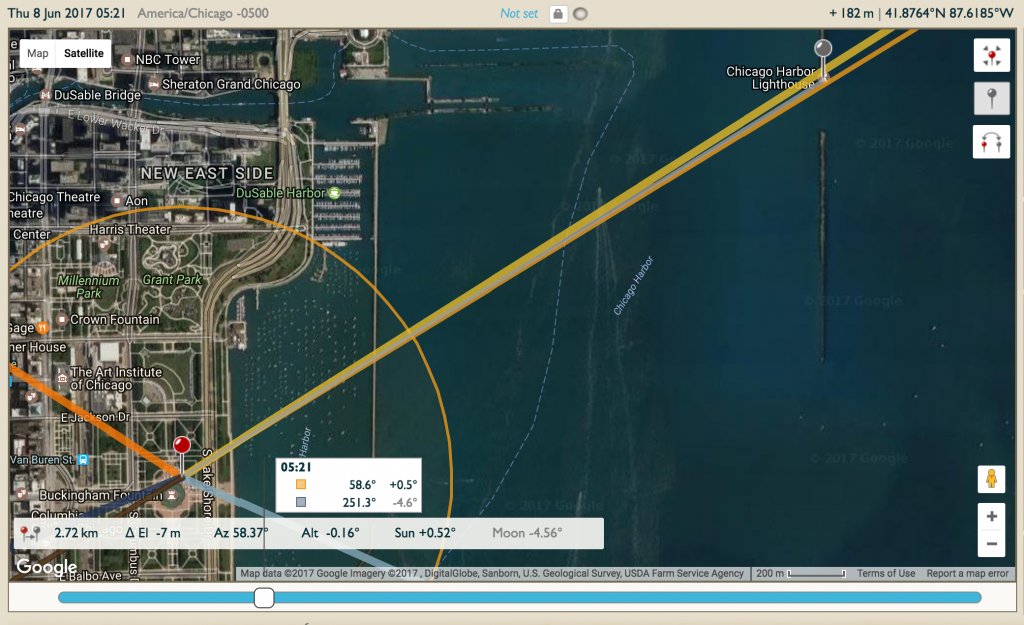Select the Street View pegman icon
Image resolution: width=1024 pixels, height=625 pixels.
991,479
